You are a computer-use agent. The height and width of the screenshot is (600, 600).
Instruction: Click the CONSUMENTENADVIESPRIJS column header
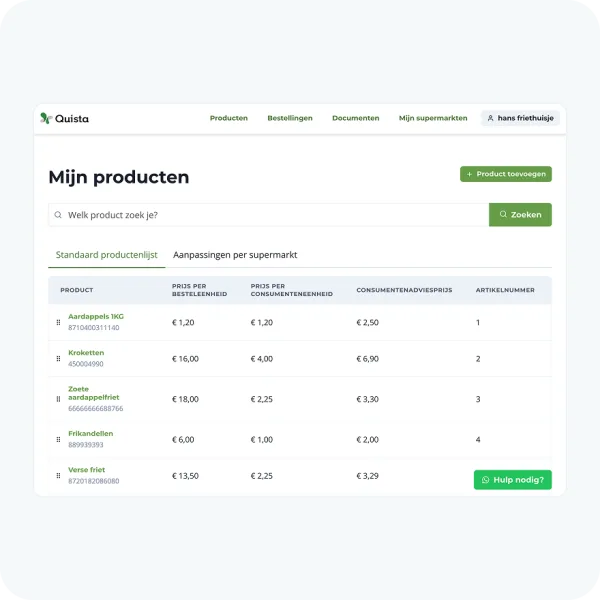click(404, 290)
